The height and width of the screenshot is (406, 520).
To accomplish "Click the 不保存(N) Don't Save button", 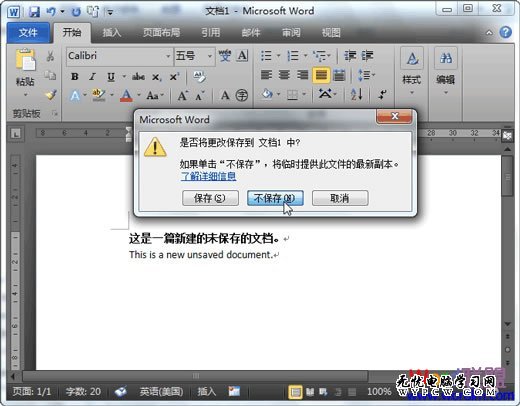I will pos(275,198).
